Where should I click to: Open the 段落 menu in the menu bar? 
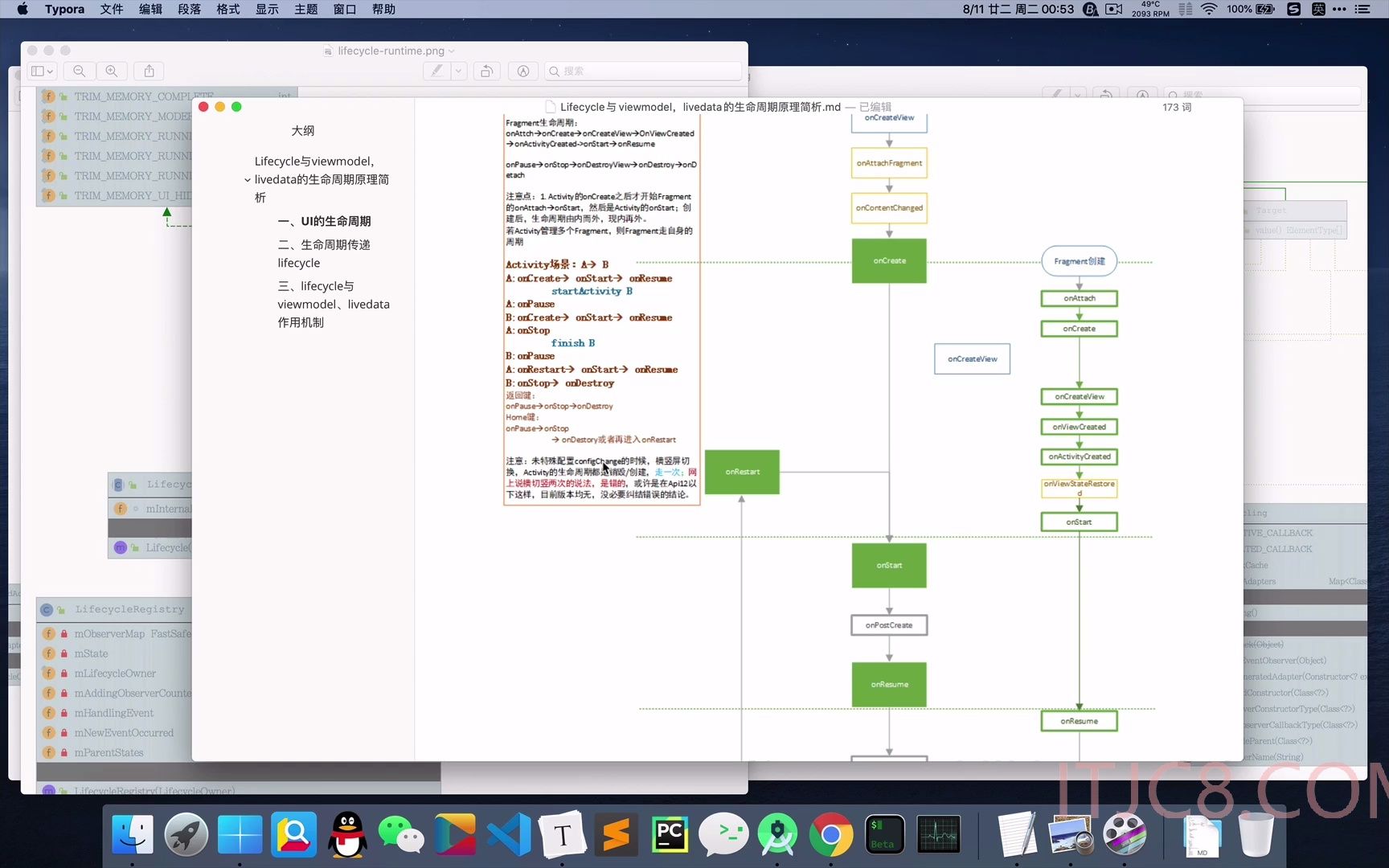pos(189,9)
